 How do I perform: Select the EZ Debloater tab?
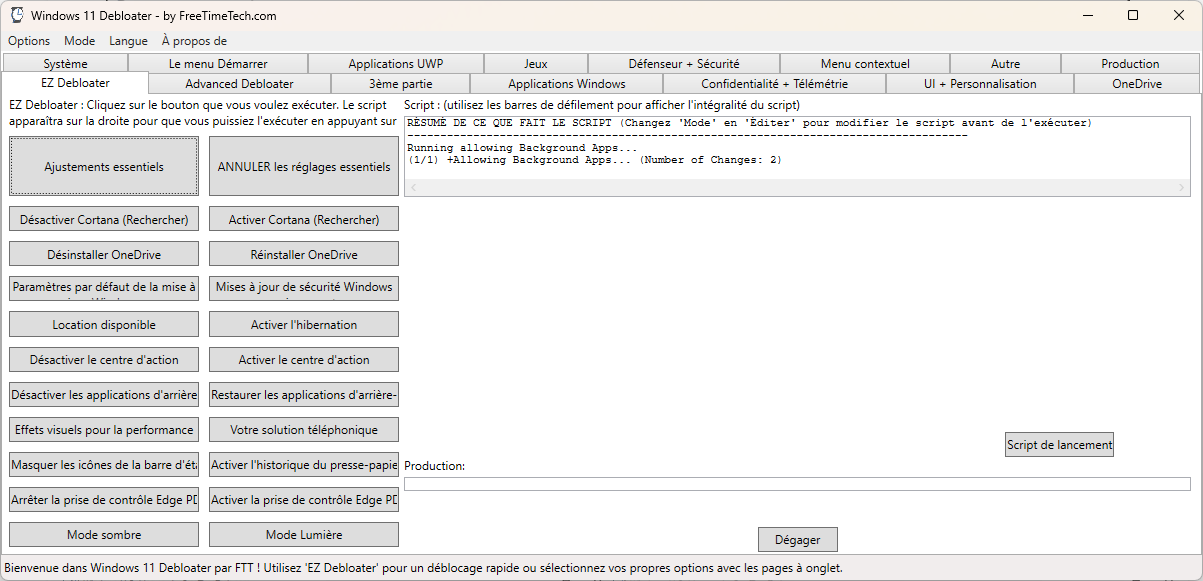coord(76,83)
